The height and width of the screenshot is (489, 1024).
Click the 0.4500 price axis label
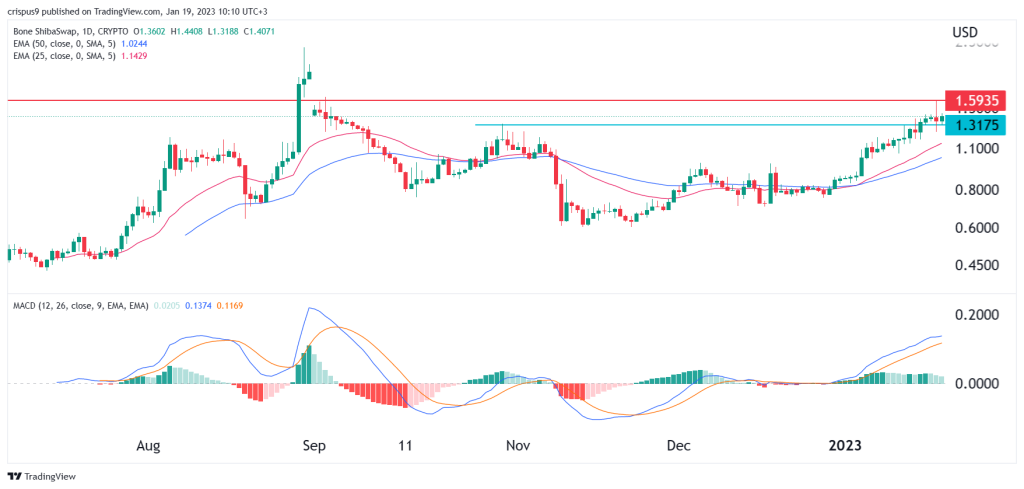pos(976,266)
